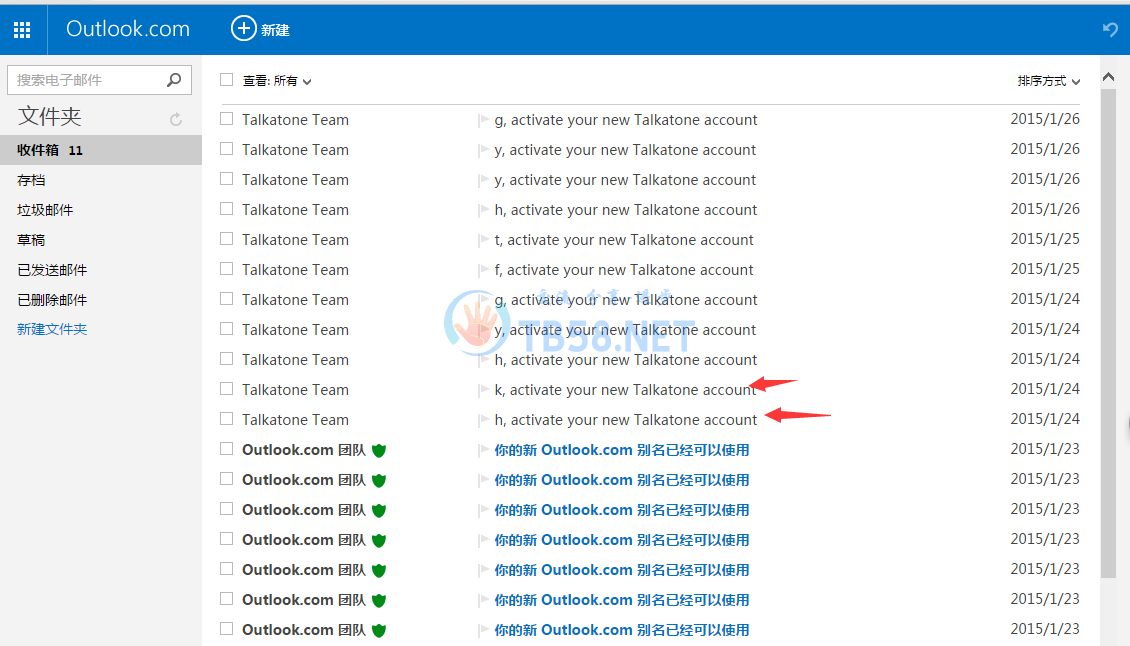Open the 查看: 所有 filter dropdown
Viewport: 1130px width, 646px height.
point(277,81)
